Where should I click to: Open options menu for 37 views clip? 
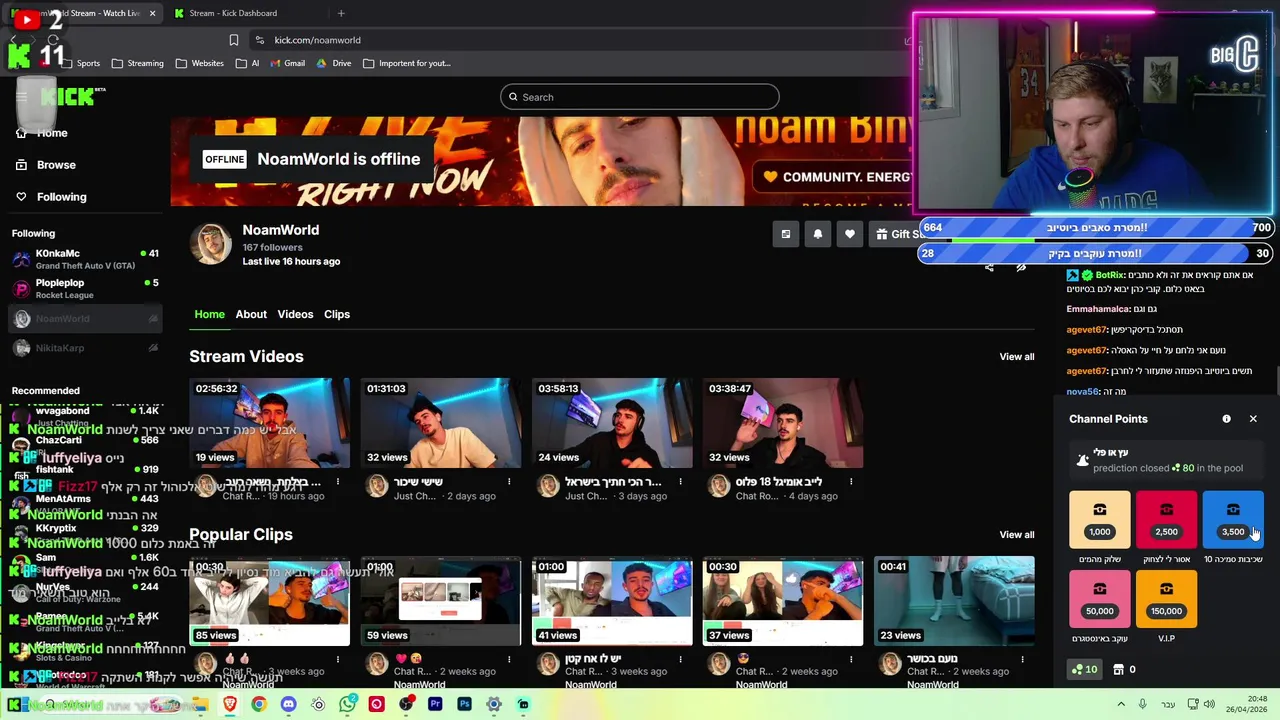click(851, 660)
